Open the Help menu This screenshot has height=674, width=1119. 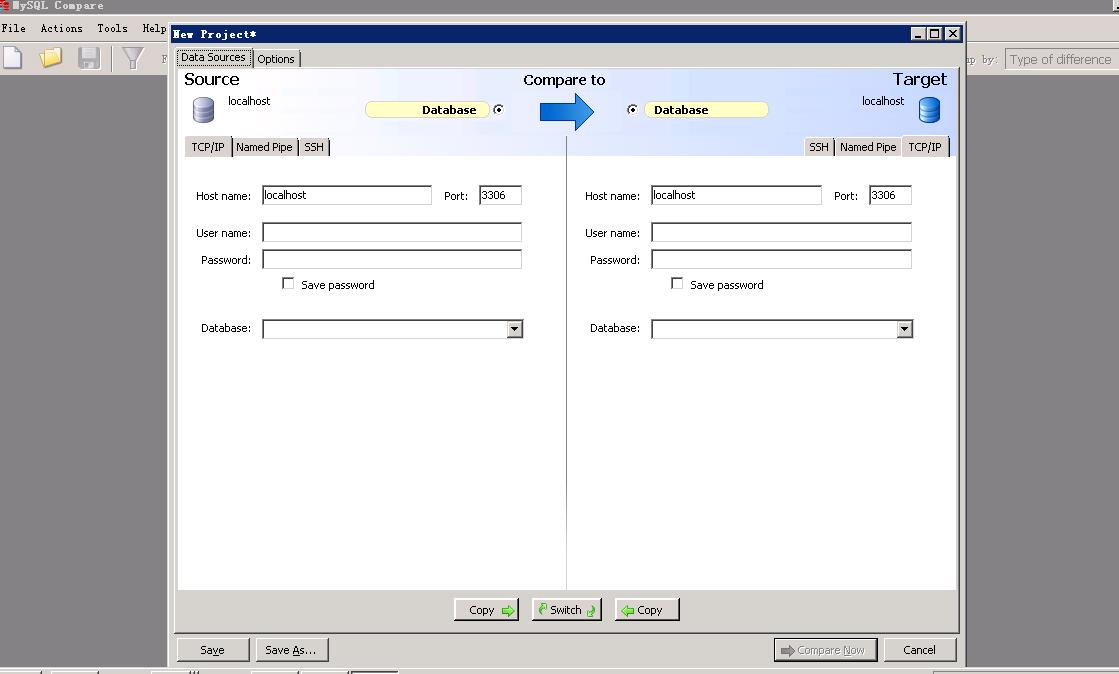[154, 29]
